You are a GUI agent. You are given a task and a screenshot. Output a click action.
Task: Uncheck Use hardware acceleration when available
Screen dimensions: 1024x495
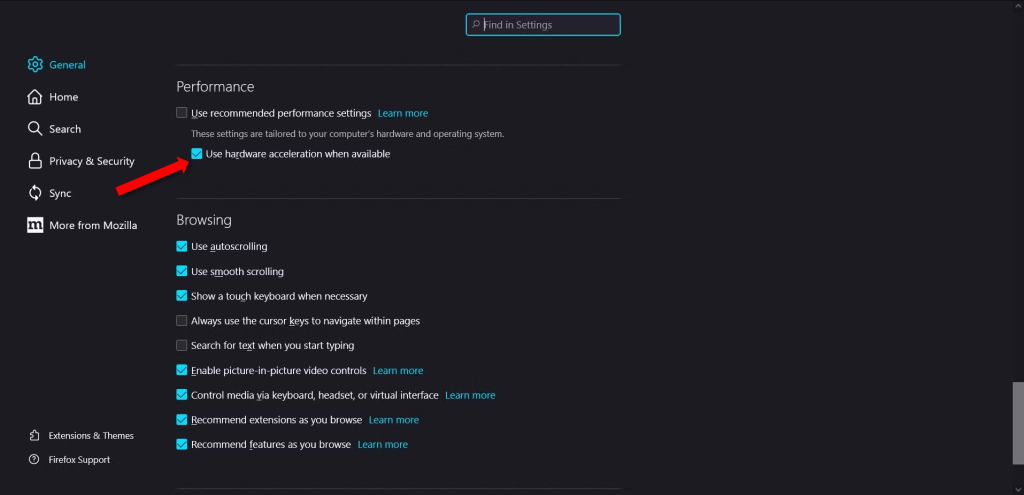(197, 154)
